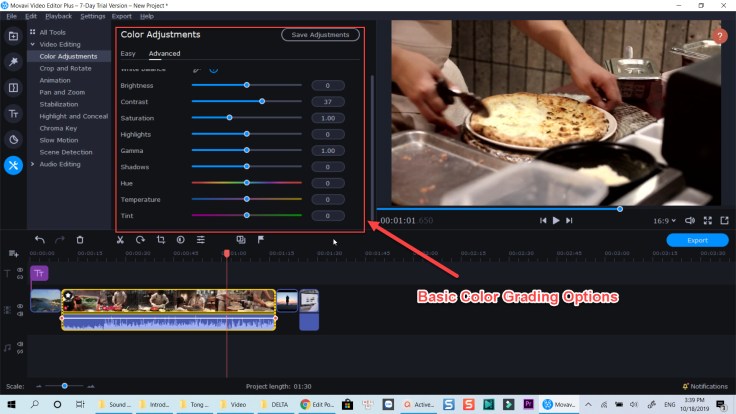
Task: Open the Filters magic wand tab
Action: (x=13, y=61)
